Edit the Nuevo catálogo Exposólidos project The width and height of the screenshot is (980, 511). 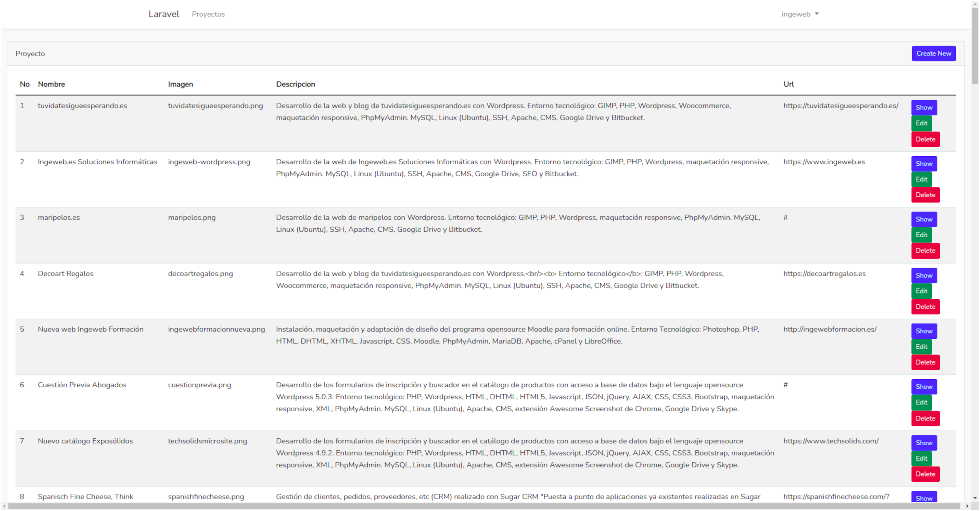point(921,459)
